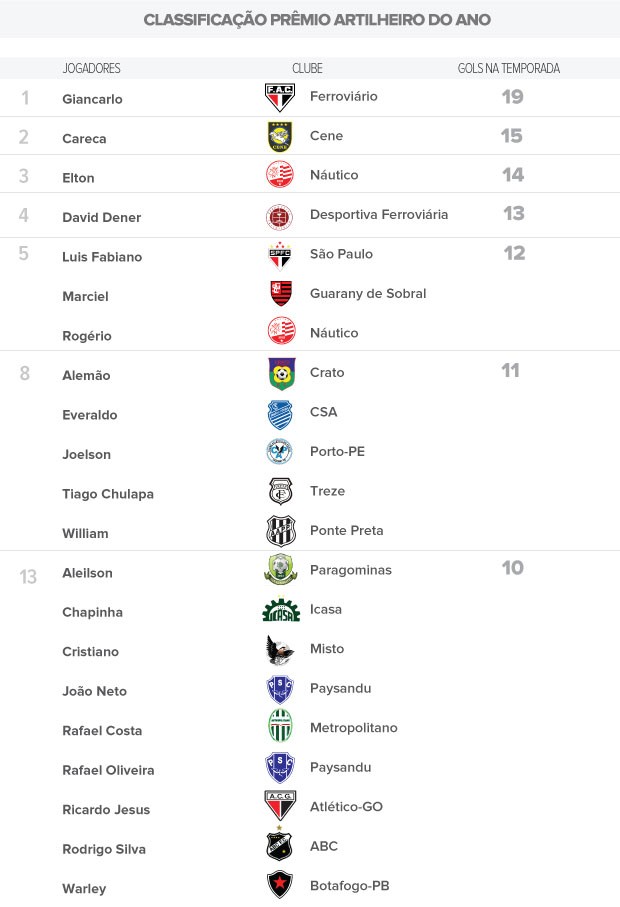Screen dimensions: 620x907
Task: Click the Jogadores column header
Action: click(x=91, y=68)
